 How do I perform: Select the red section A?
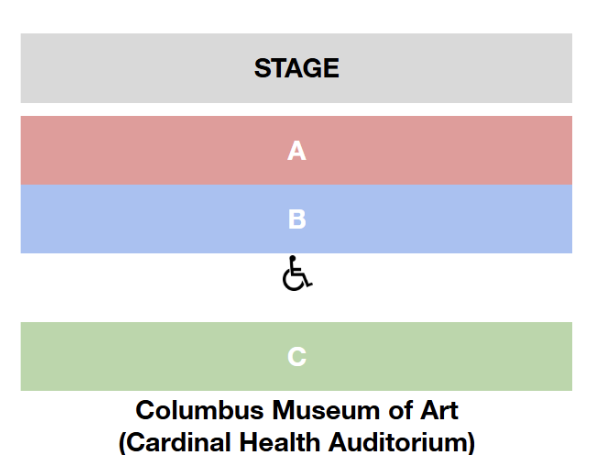296,151
